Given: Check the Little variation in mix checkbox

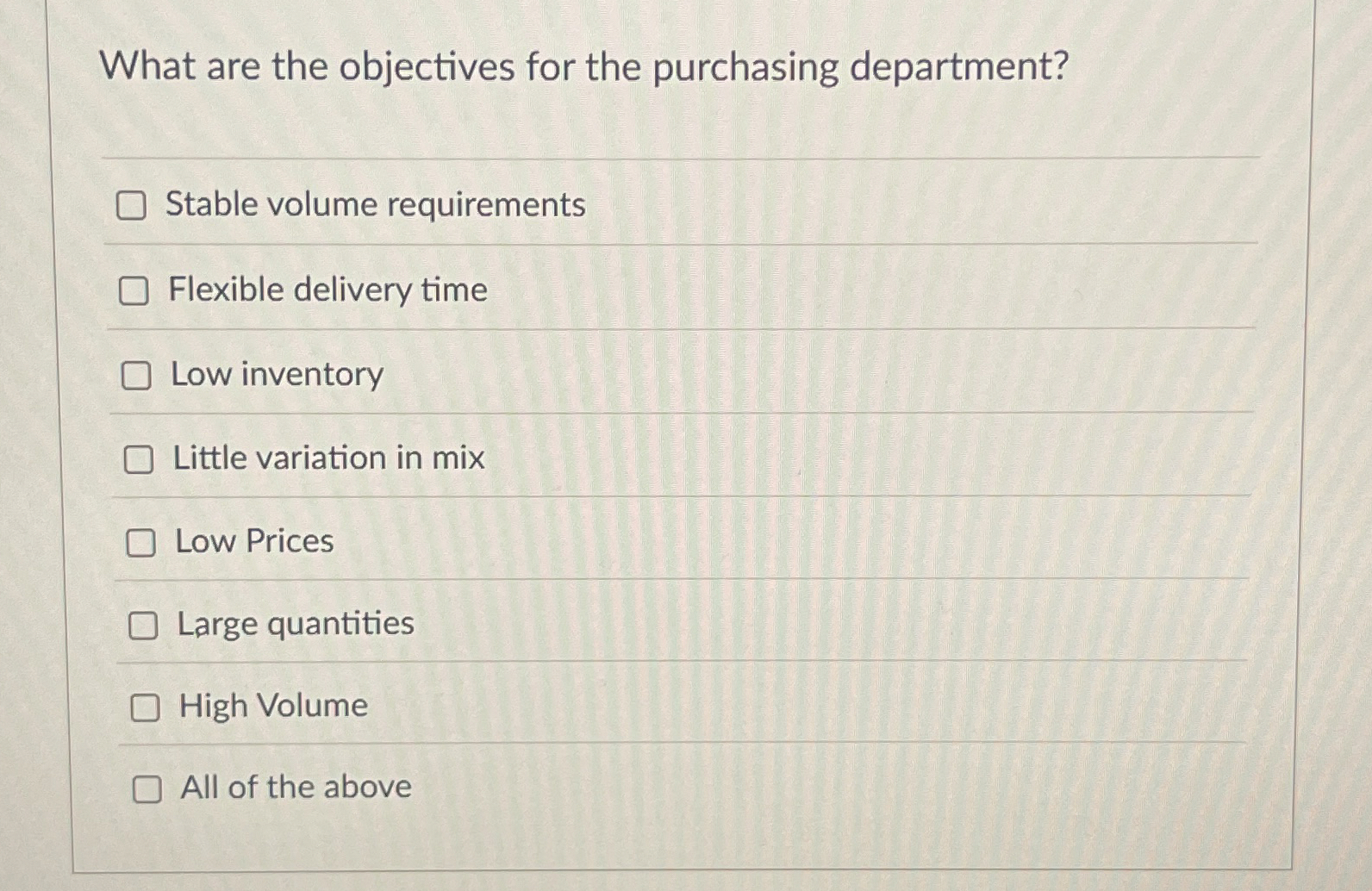Looking at the screenshot, I should click(139, 458).
